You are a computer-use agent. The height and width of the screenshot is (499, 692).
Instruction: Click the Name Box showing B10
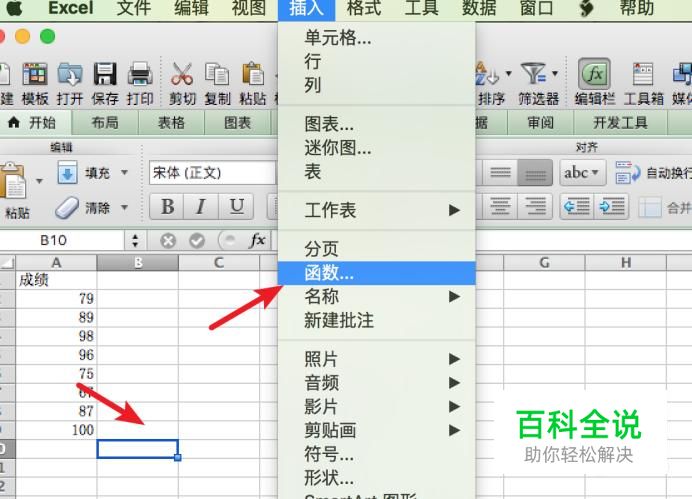[x=62, y=240]
